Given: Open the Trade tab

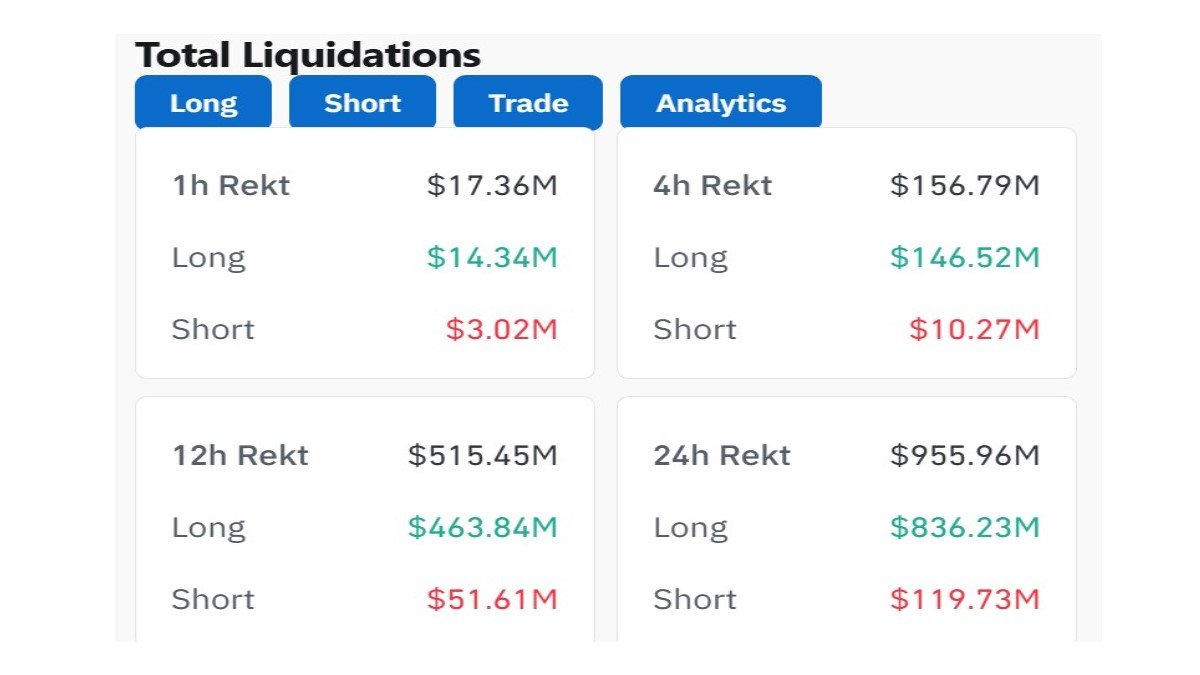Looking at the screenshot, I should click(x=528, y=101).
